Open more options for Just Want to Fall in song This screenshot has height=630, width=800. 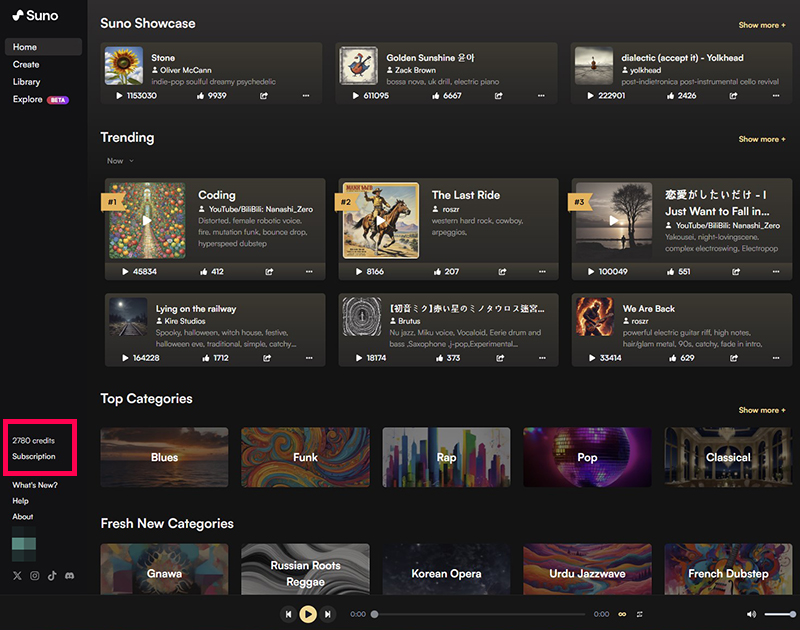[776, 271]
